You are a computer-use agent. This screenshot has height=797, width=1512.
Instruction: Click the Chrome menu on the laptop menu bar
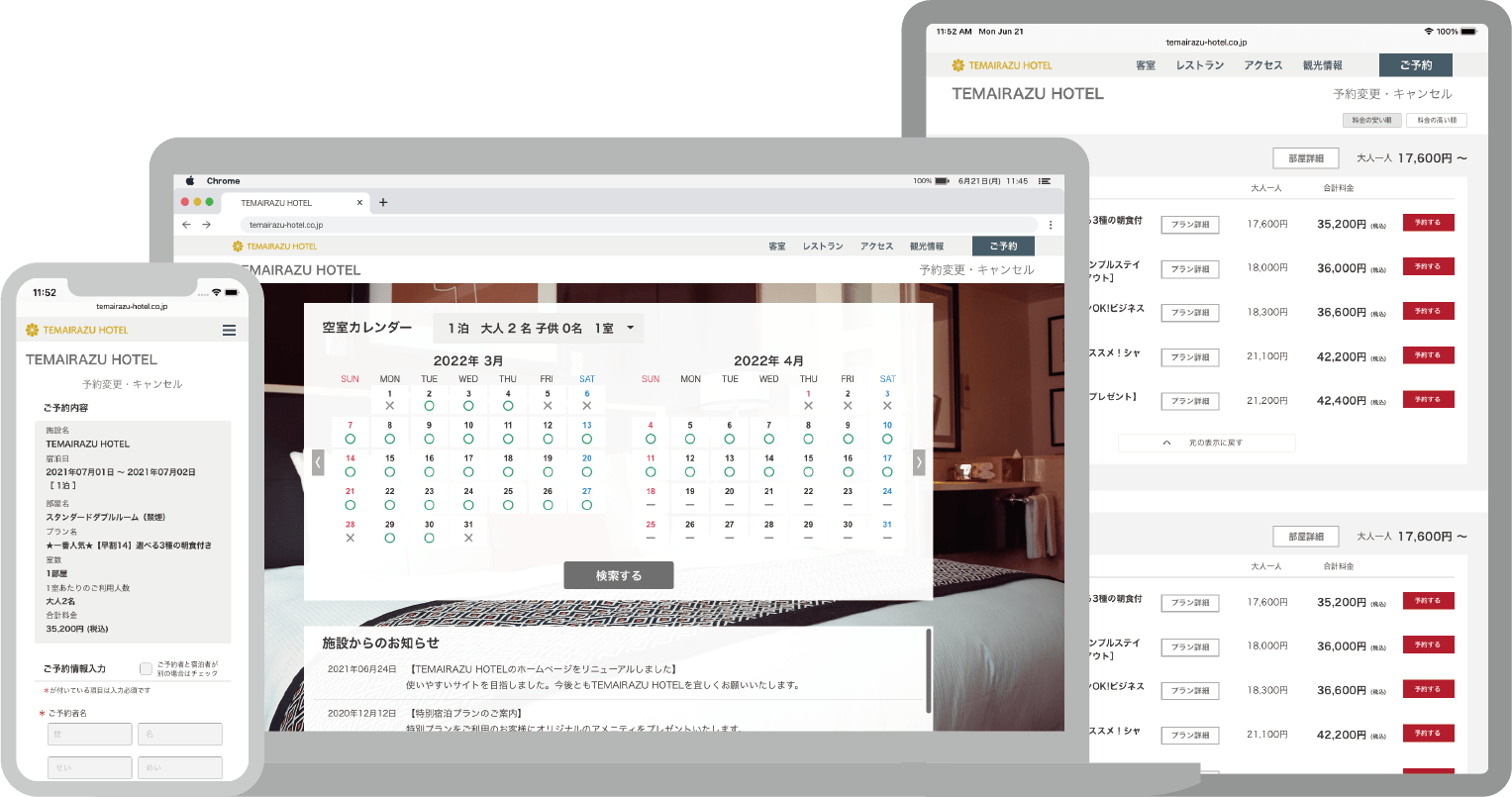pos(224,181)
